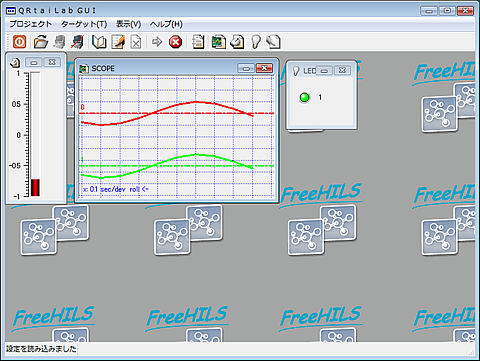Screen dimensions: 480x361
Task: Click the parameter list document icon
Action: click(198, 42)
